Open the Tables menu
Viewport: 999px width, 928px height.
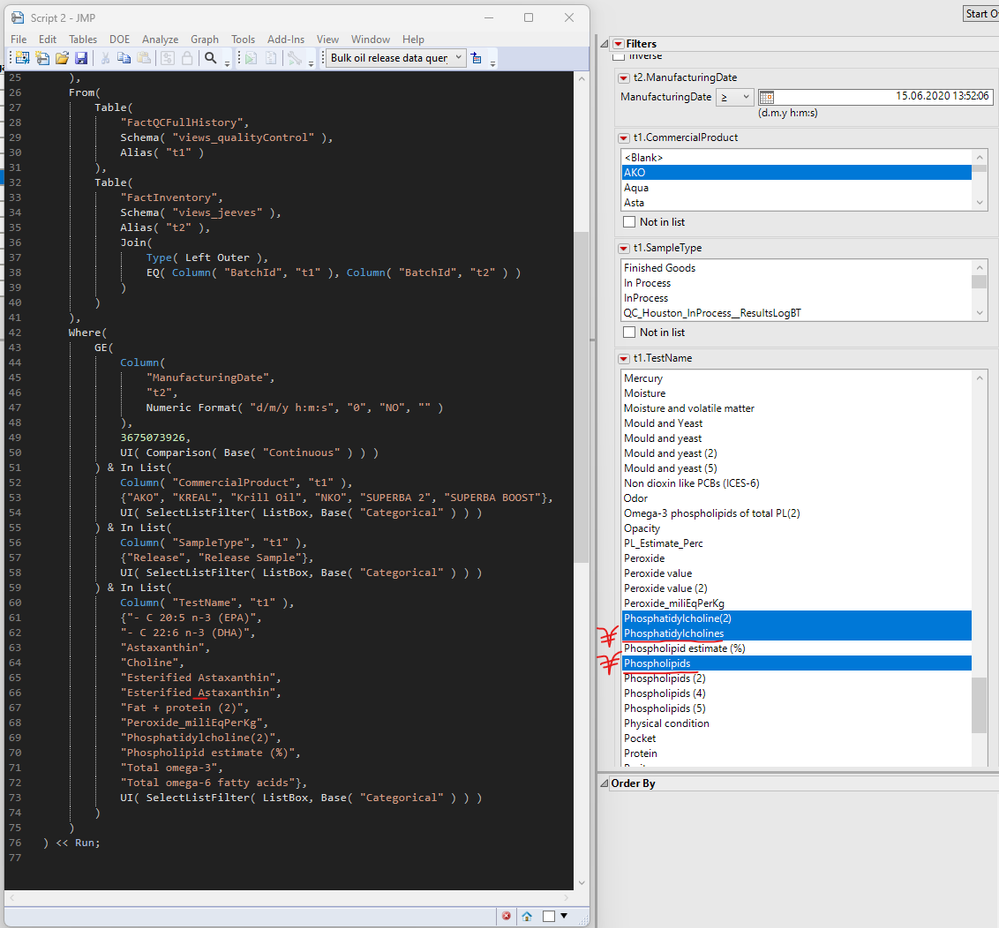pyautogui.click(x=82, y=39)
